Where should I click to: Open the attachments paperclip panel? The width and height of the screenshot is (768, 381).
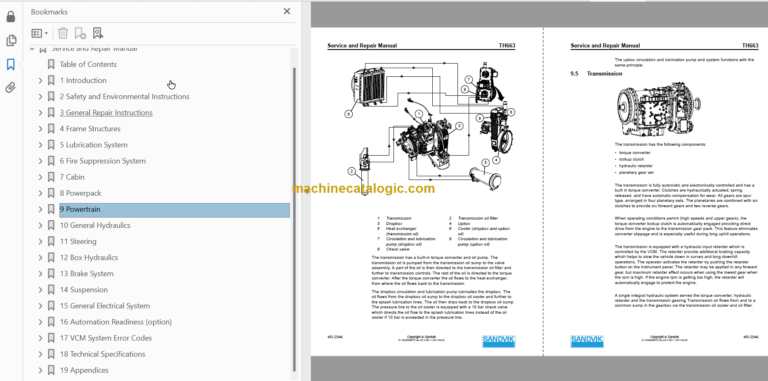point(10,88)
